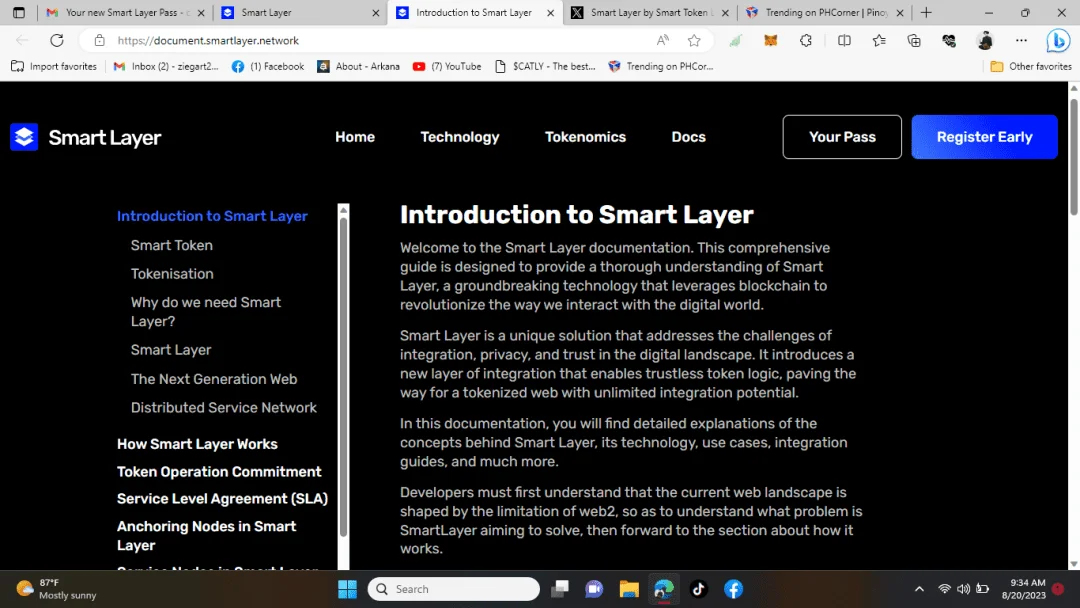This screenshot has height=608, width=1080.
Task: Open the Home nav item
Action: click(355, 137)
